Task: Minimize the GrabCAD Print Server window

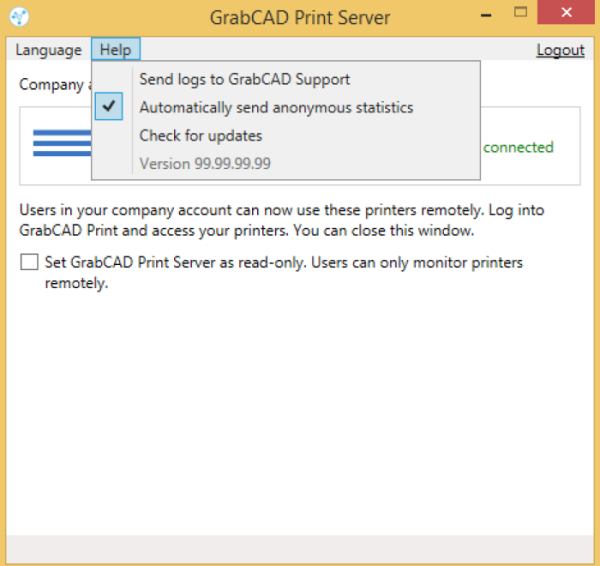Action: coord(486,15)
